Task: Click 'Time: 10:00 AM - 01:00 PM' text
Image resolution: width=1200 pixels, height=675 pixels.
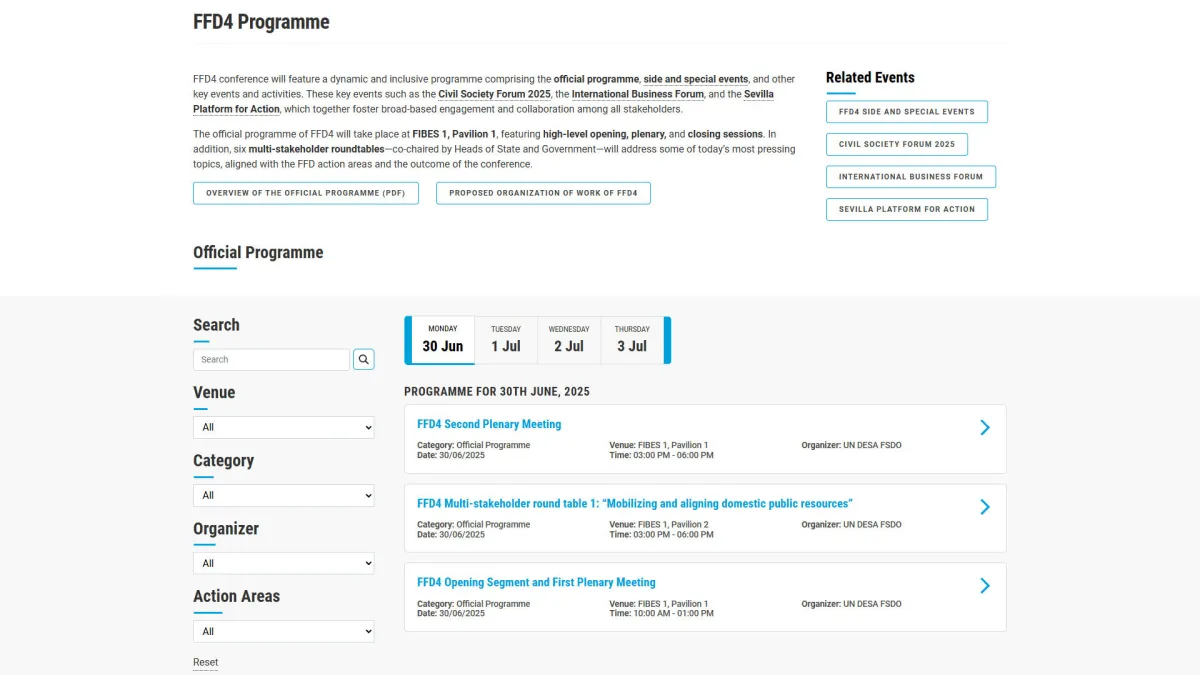Action: coord(661,613)
